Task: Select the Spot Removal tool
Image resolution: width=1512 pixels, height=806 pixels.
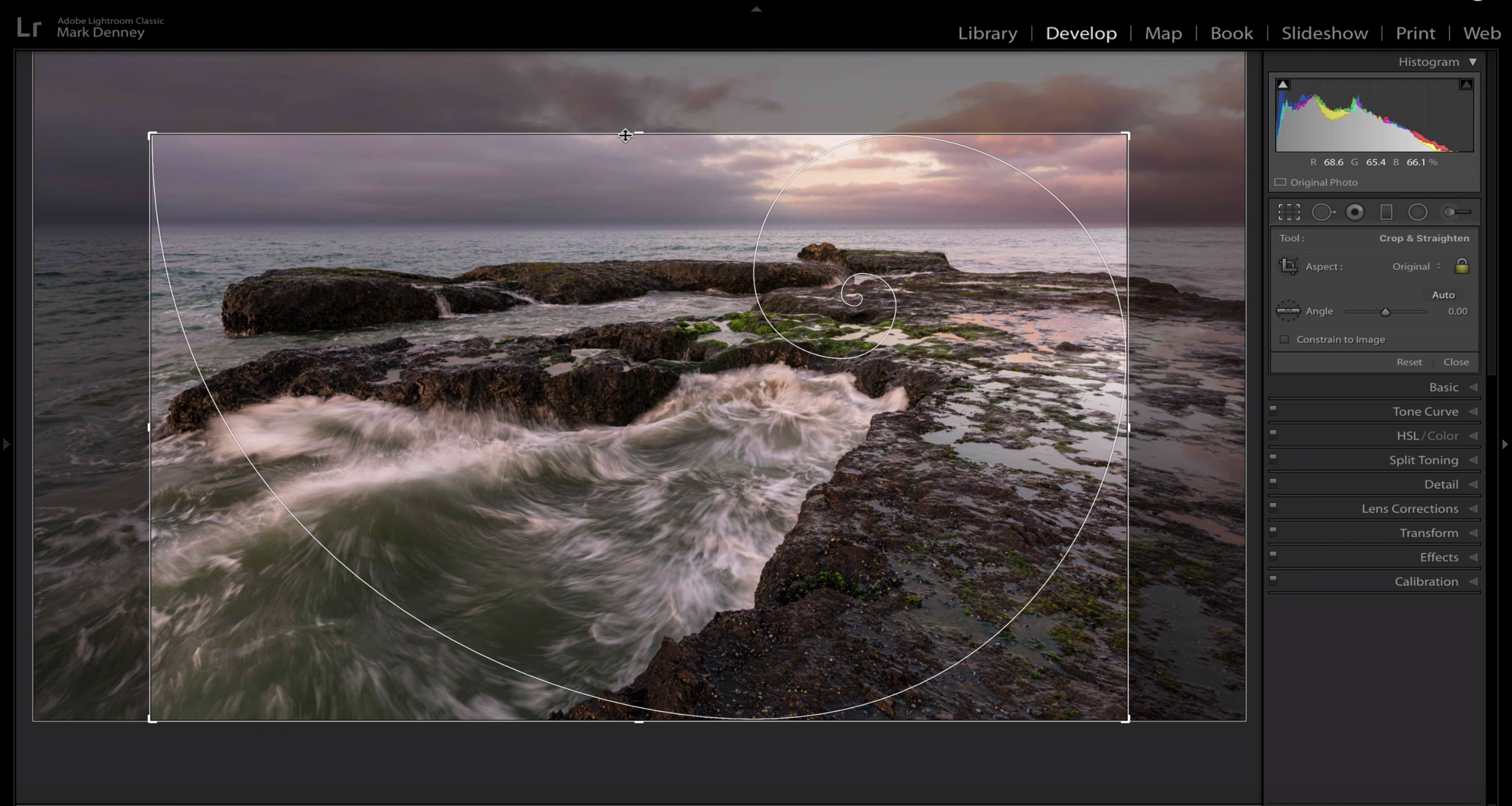Action: 1325,212
